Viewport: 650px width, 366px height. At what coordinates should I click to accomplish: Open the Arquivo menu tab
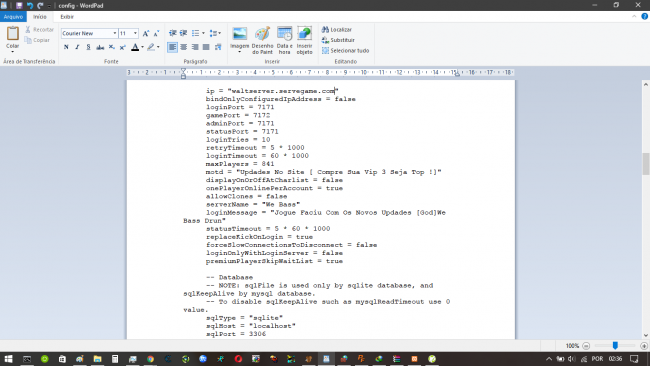click(x=13, y=17)
